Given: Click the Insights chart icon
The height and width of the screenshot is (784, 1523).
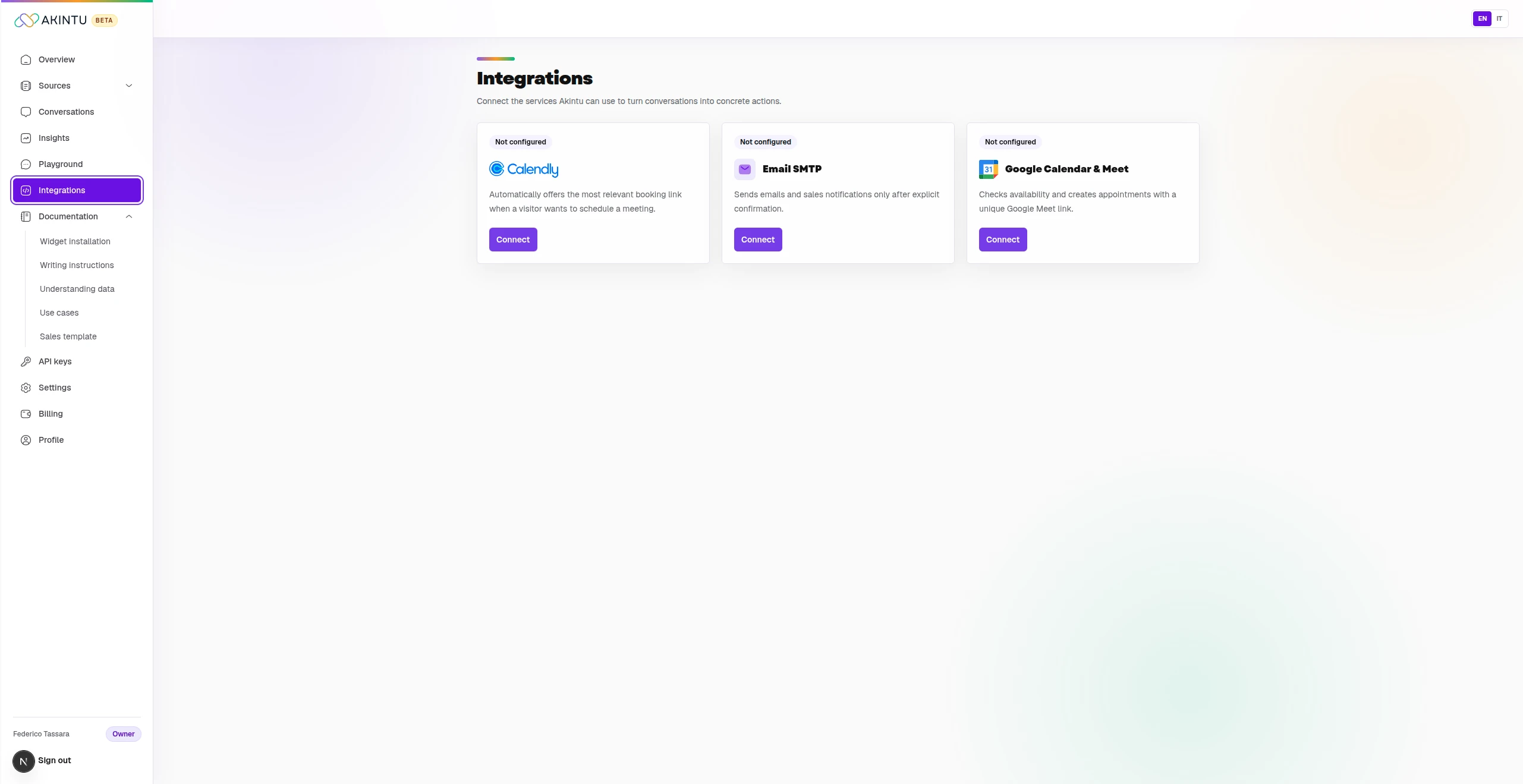Looking at the screenshot, I should tap(26, 138).
